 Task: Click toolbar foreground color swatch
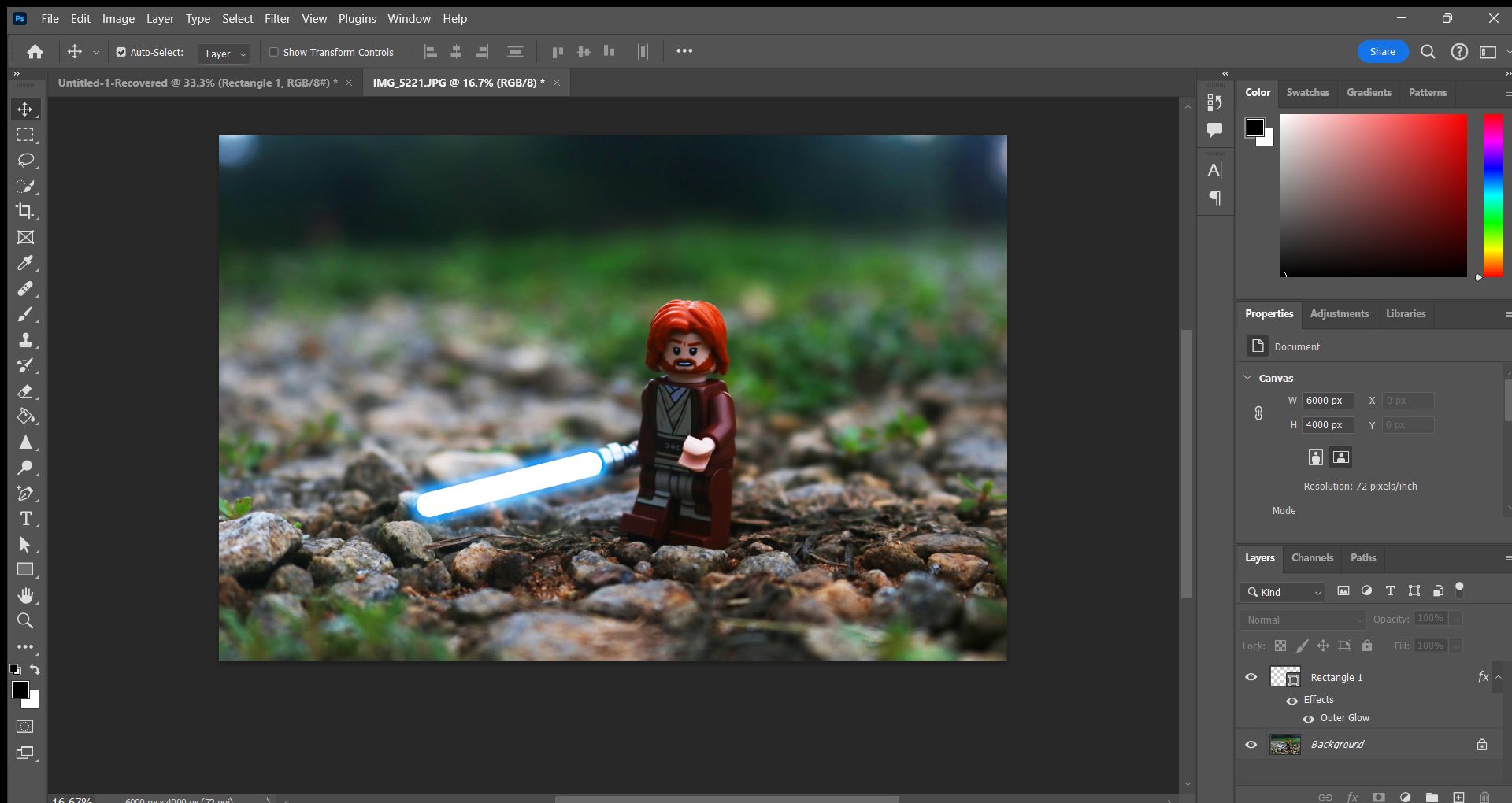point(20,690)
